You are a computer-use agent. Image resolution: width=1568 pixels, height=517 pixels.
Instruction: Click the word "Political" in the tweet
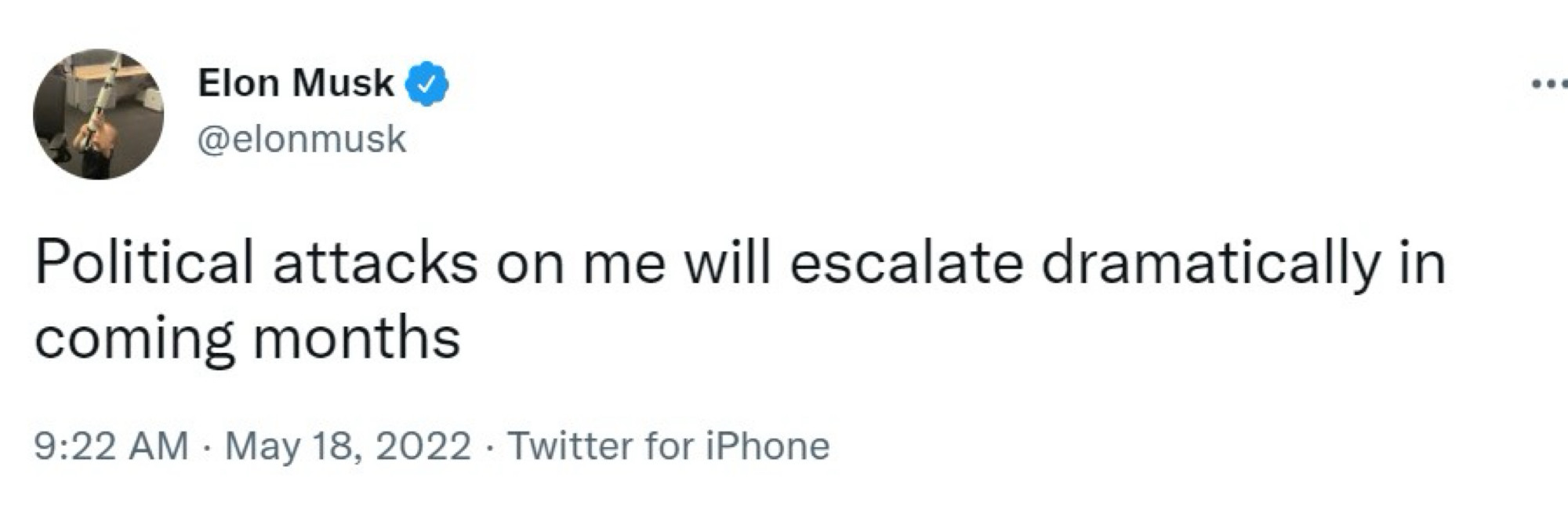144,263
